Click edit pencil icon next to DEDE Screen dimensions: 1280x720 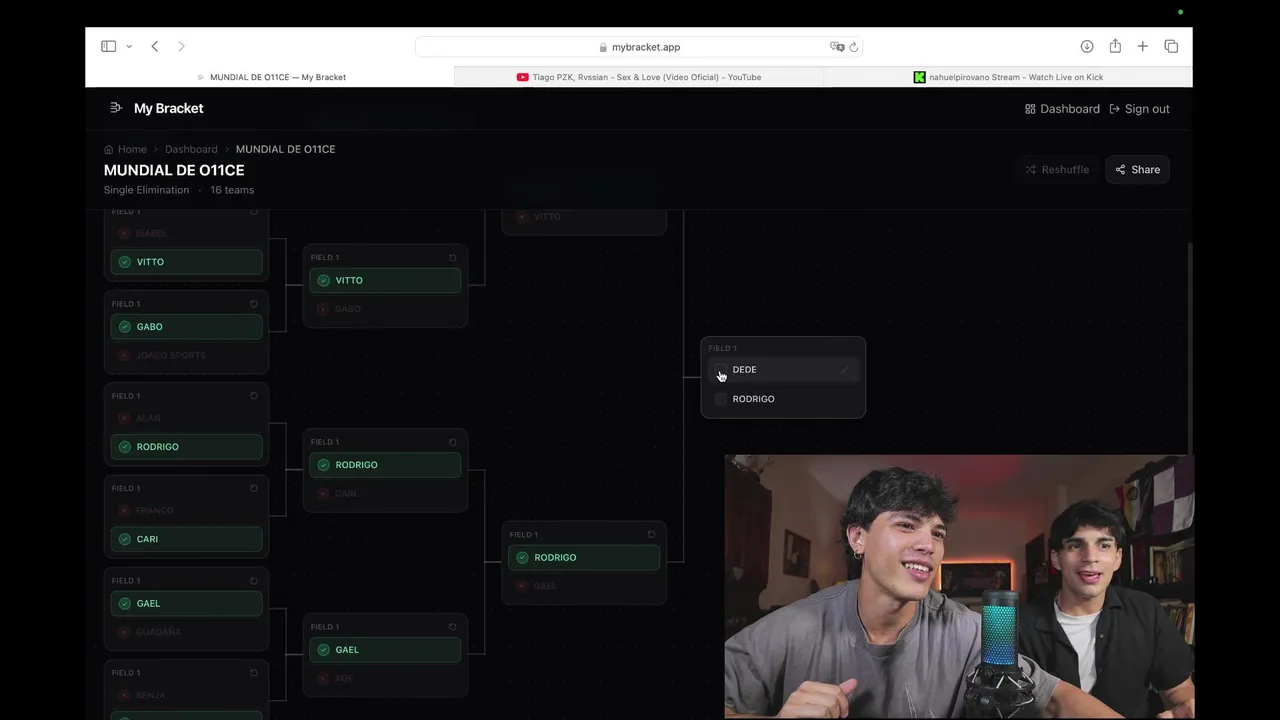844,370
